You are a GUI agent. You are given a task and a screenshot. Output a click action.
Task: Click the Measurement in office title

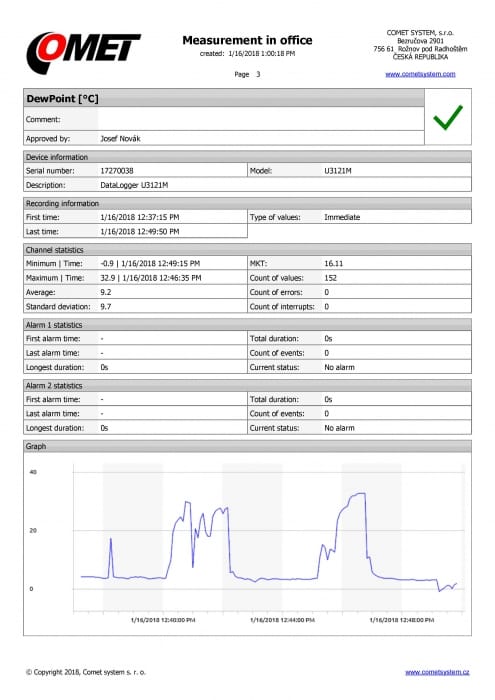[247, 40]
